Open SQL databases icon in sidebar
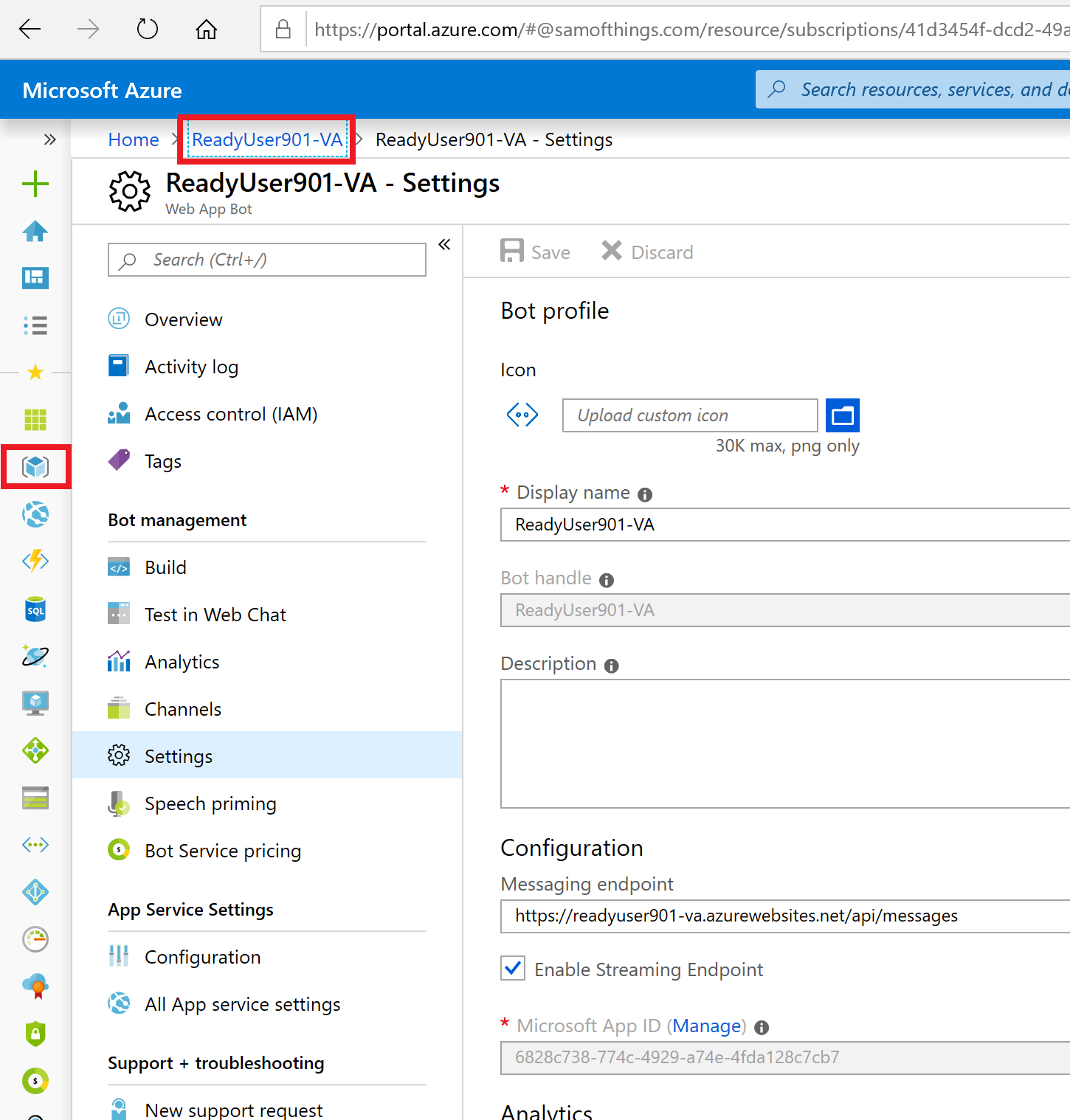 click(x=35, y=609)
